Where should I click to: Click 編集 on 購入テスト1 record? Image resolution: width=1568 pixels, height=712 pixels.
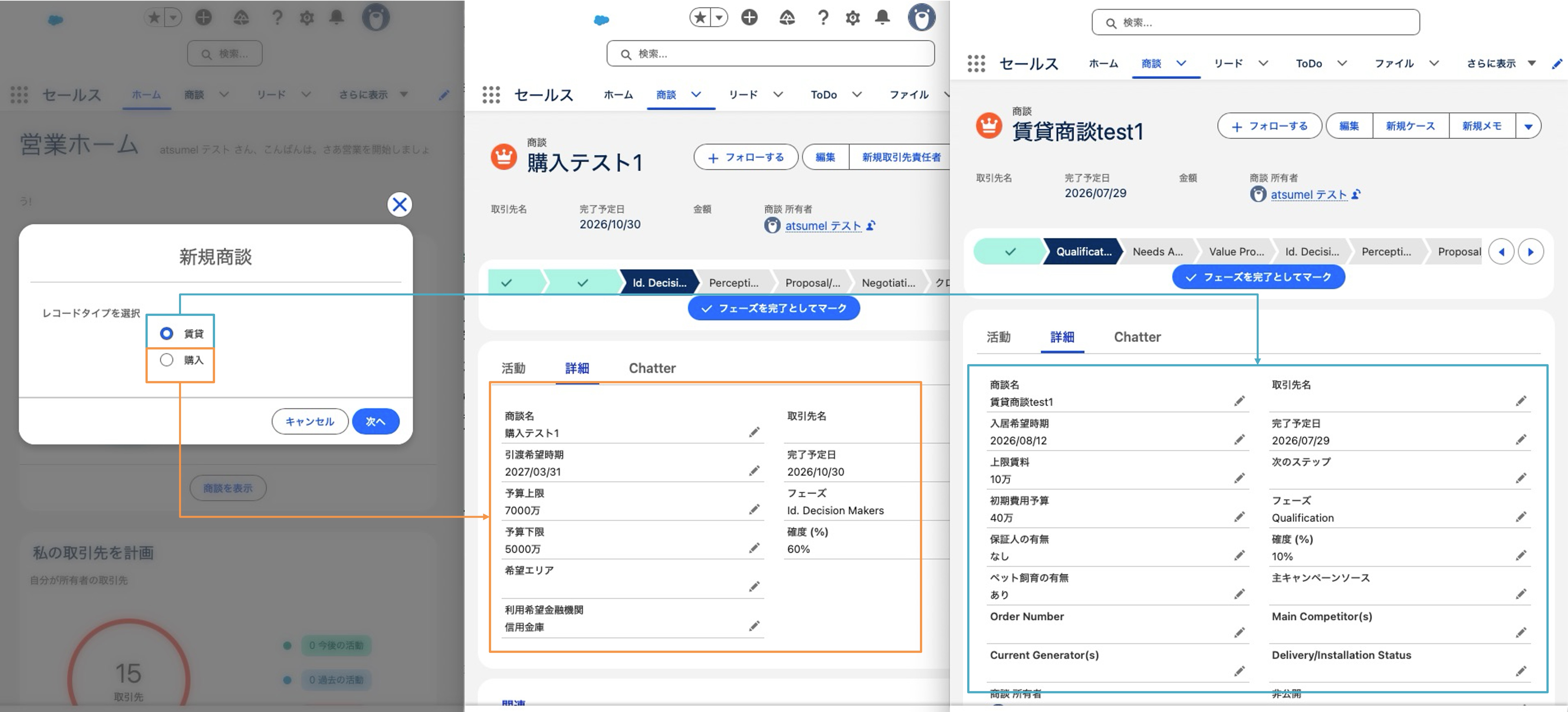pyautogui.click(x=825, y=157)
